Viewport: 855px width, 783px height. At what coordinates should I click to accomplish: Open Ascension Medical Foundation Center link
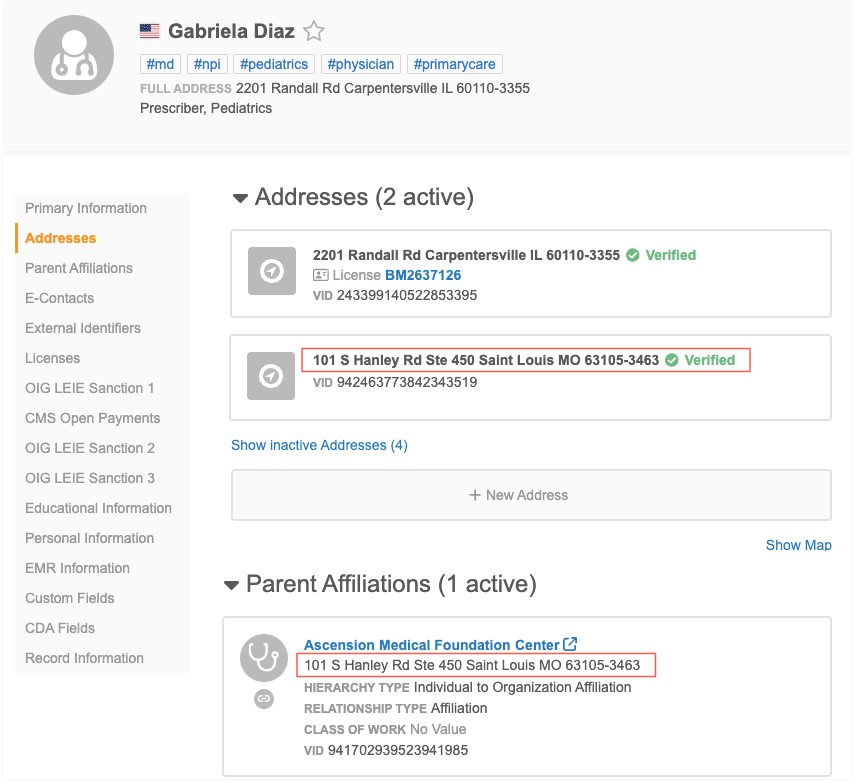click(432, 645)
